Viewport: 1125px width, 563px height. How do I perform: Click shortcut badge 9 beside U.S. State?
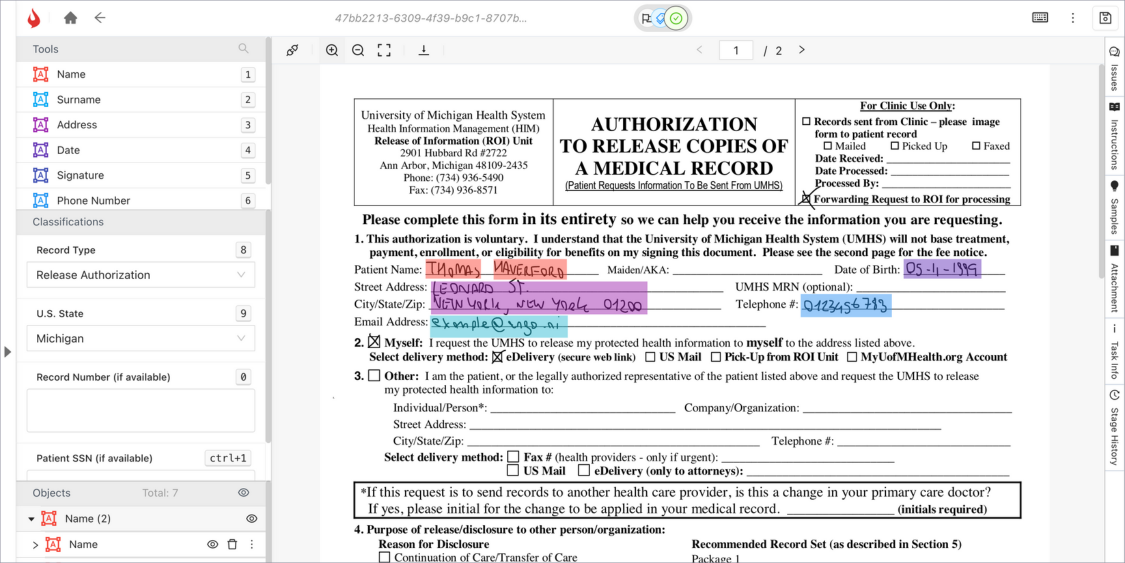(x=243, y=313)
